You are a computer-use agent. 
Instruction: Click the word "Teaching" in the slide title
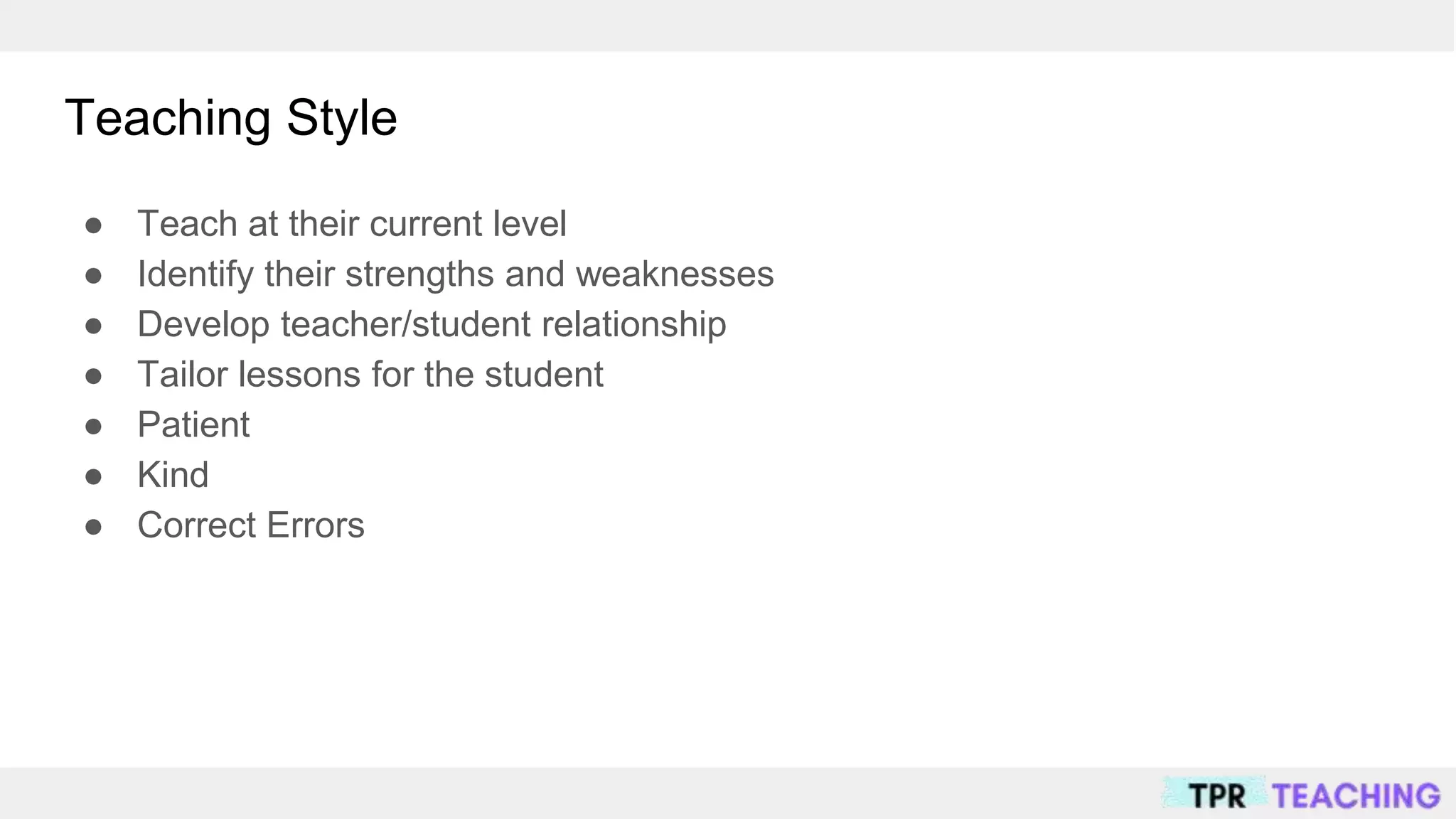tap(168, 118)
